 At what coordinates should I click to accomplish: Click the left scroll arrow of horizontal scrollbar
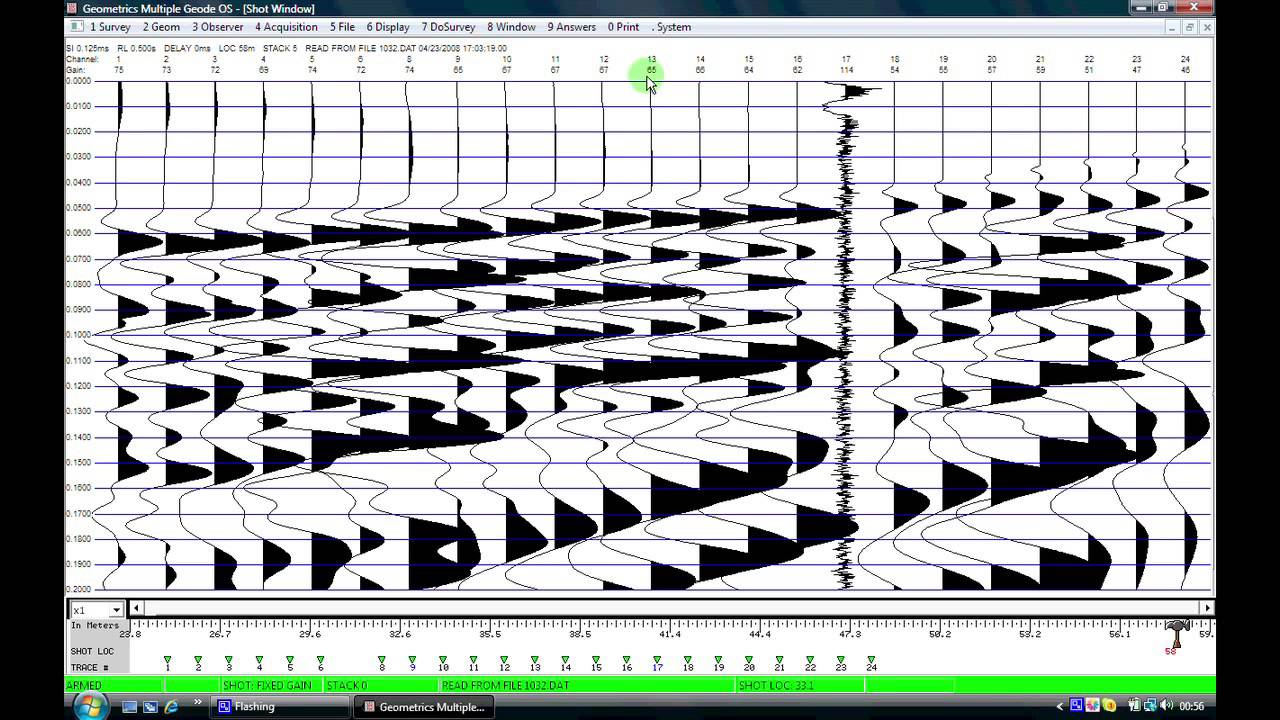point(137,608)
